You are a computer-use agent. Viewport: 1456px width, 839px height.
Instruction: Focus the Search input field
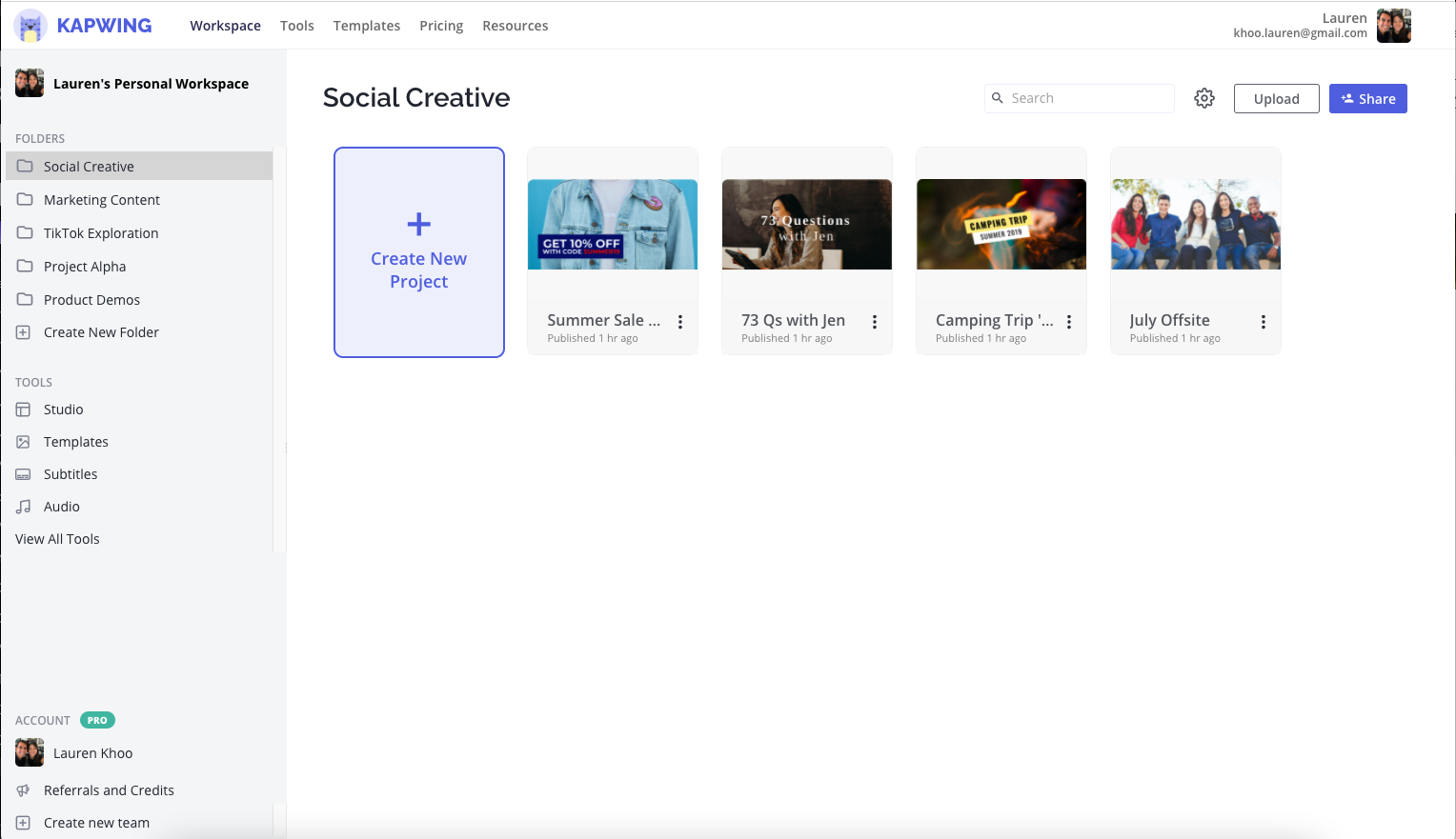click(x=1086, y=98)
